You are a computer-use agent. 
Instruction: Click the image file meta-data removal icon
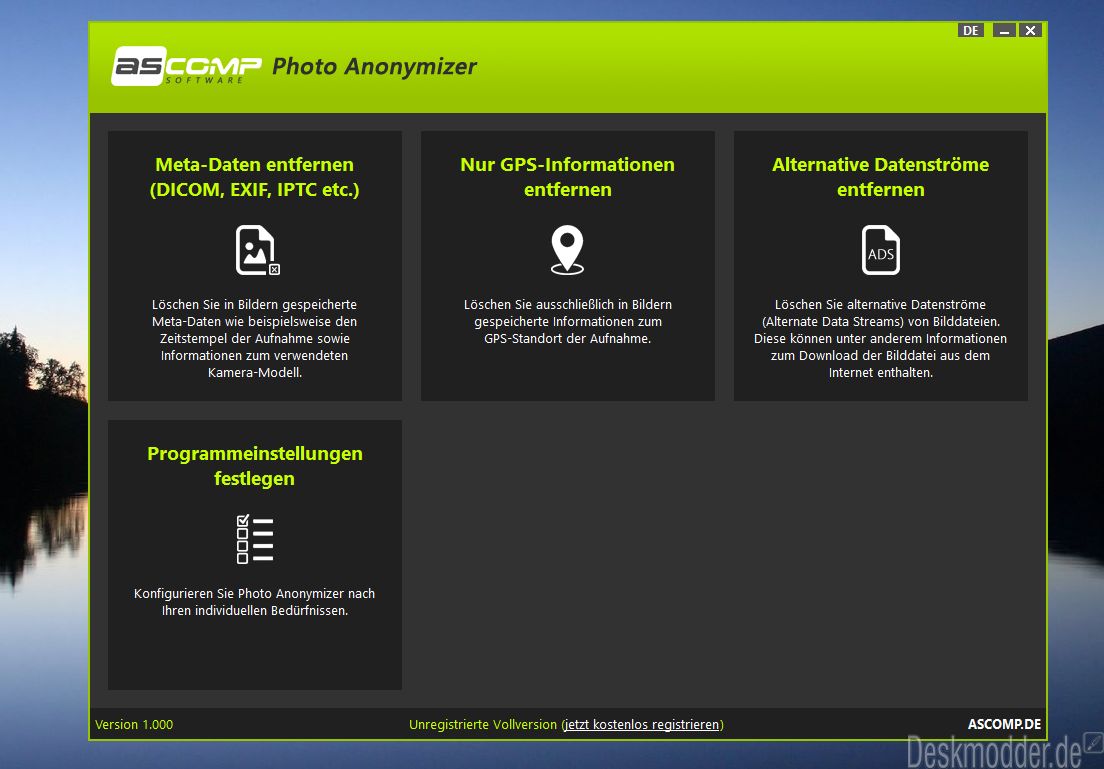pos(257,250)
